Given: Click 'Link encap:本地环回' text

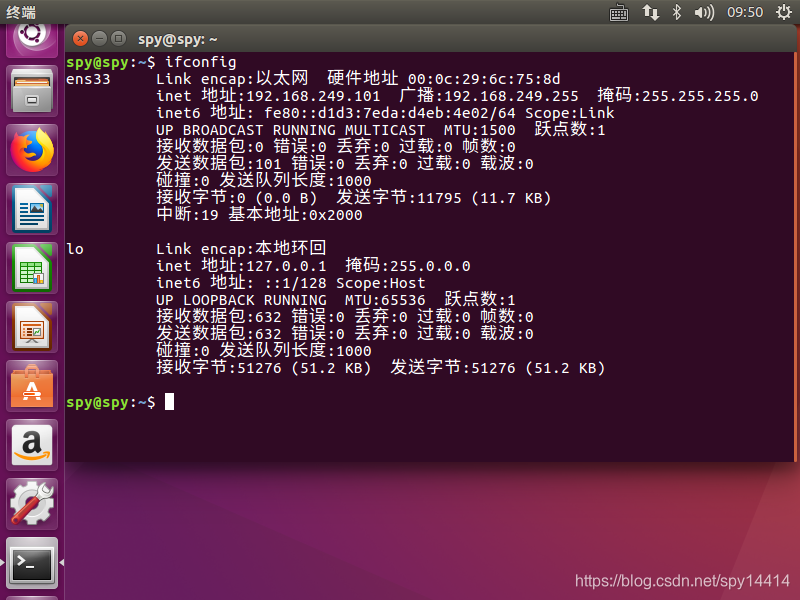Looking at the screenshot, I should coord(241,248).
